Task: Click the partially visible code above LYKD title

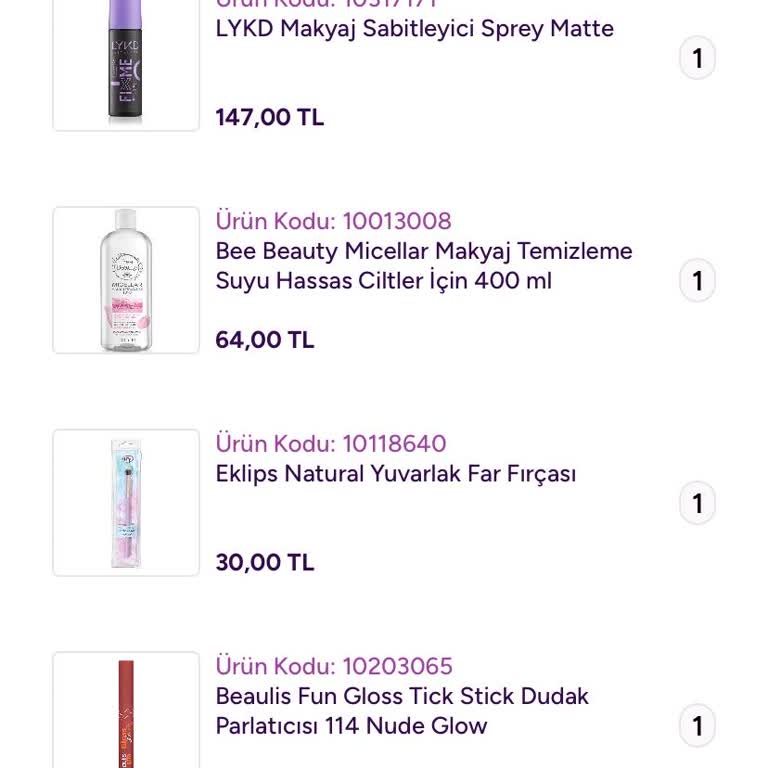Action: 326,4
